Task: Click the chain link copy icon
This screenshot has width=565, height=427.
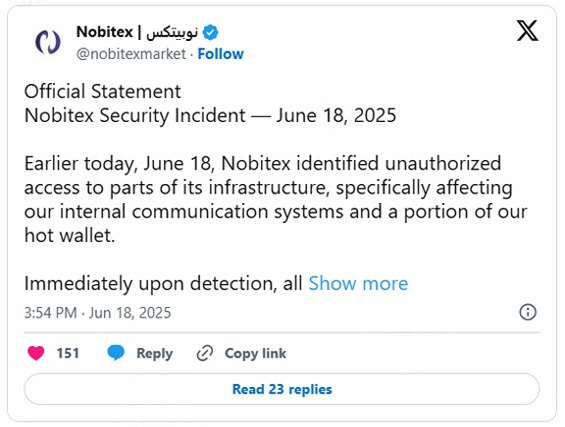Action: tap(205, 353)
